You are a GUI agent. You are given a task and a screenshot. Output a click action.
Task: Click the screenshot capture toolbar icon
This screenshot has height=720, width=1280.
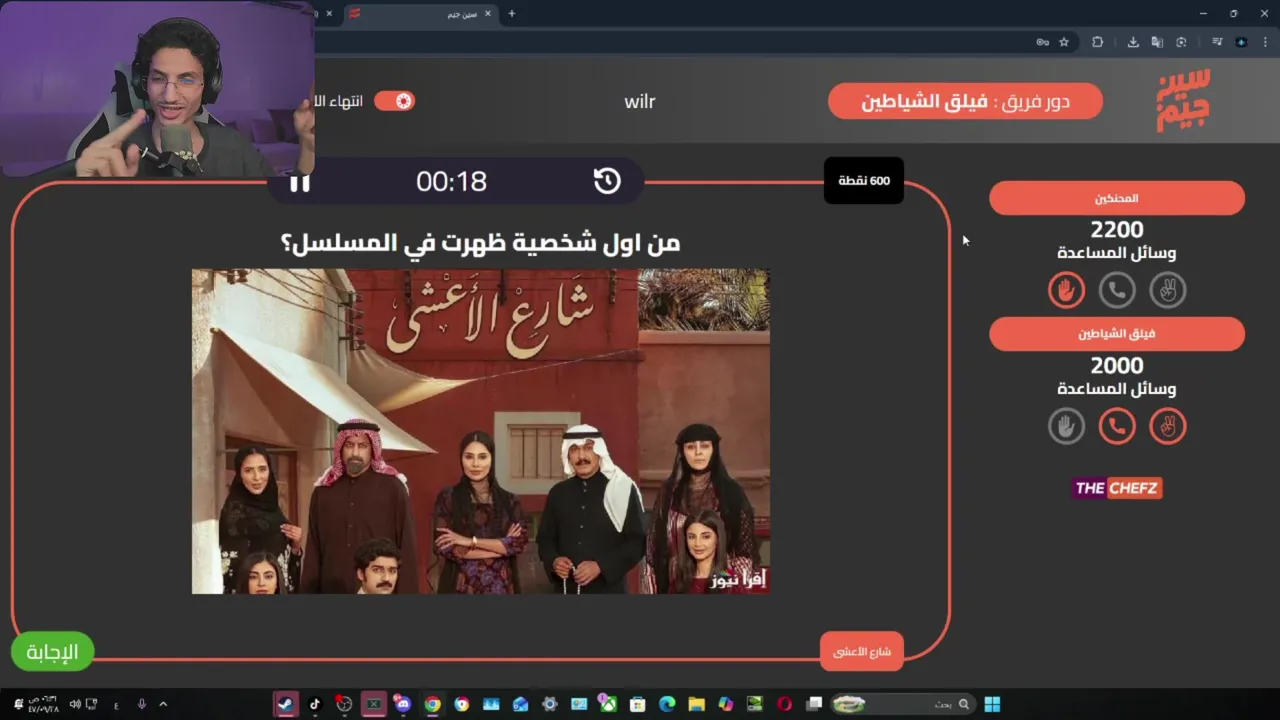pyautogui.click(x=1181, y=42)
